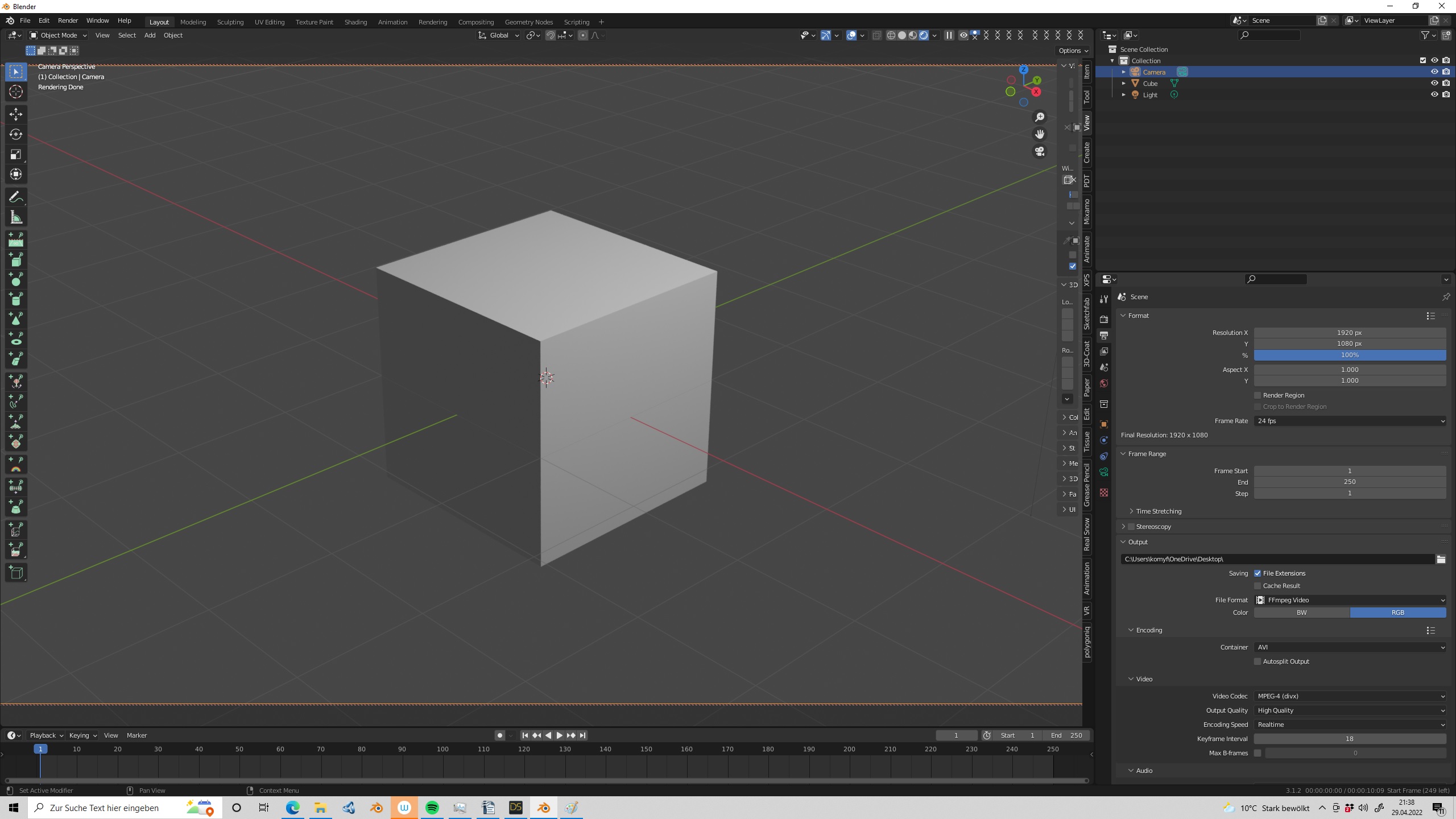Screen dimensions: 1456x819
Task: Open the Render menu
Action: 68,20
